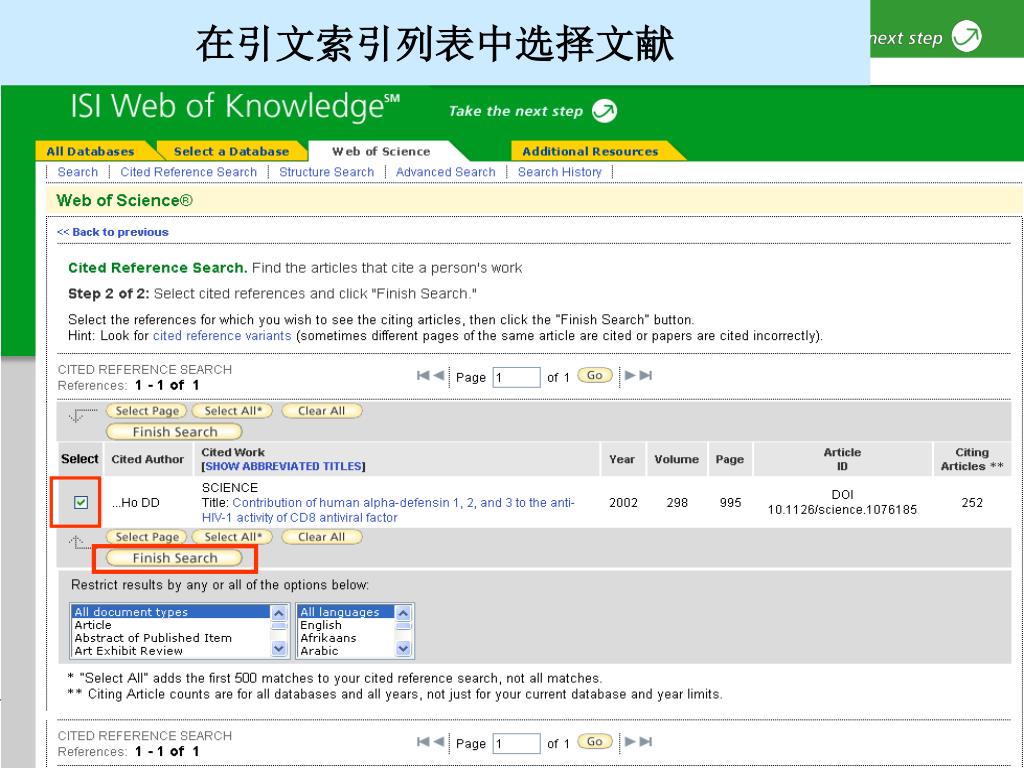Go to last page in bottom pagination

coord(646,742)
